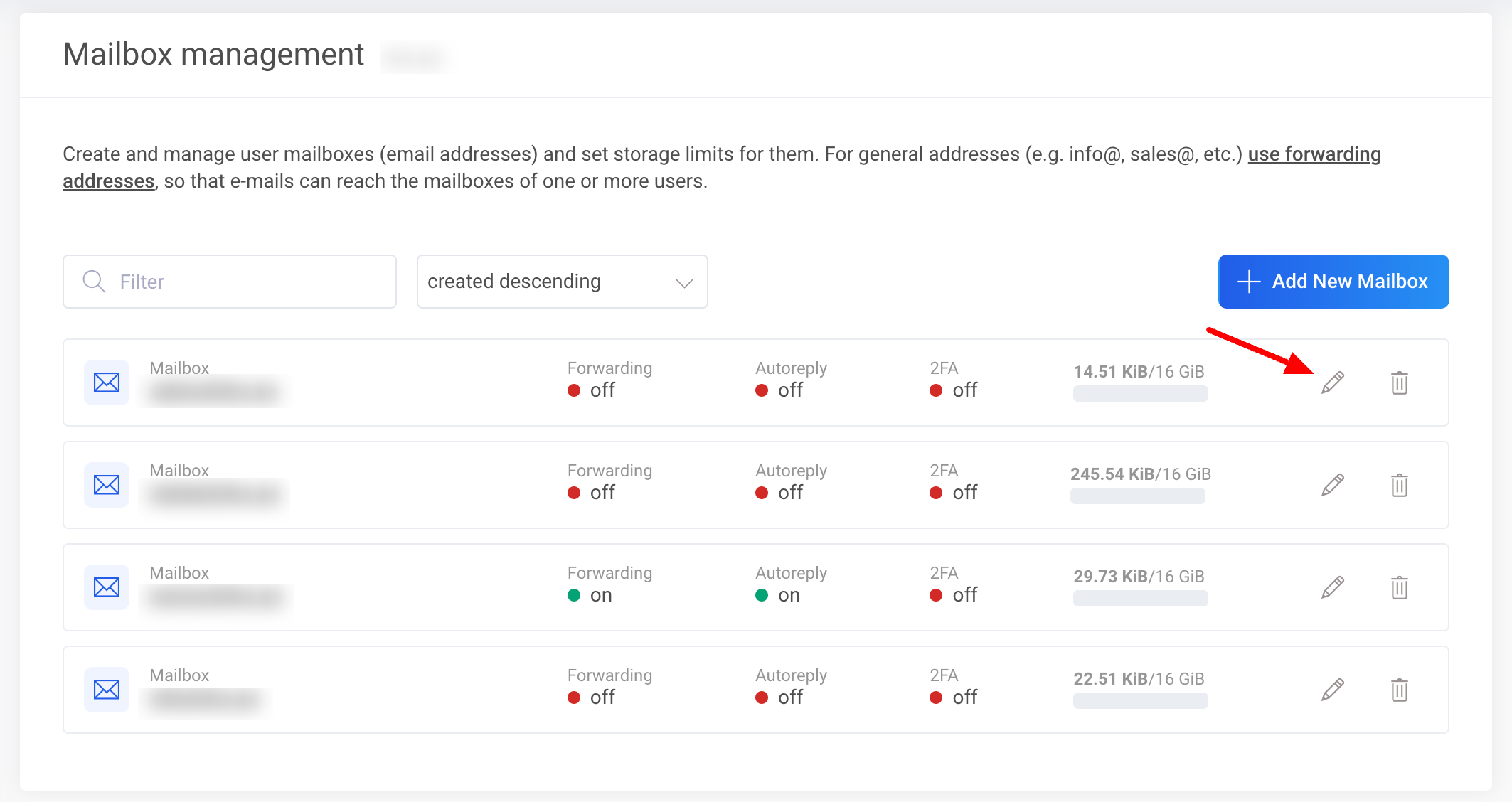Click envelope icon of last mailbox row

107,690
